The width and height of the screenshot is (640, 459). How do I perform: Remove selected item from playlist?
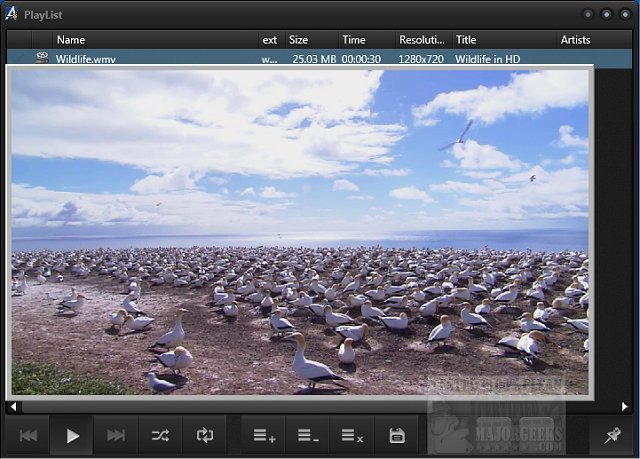(x=308, y=435)
